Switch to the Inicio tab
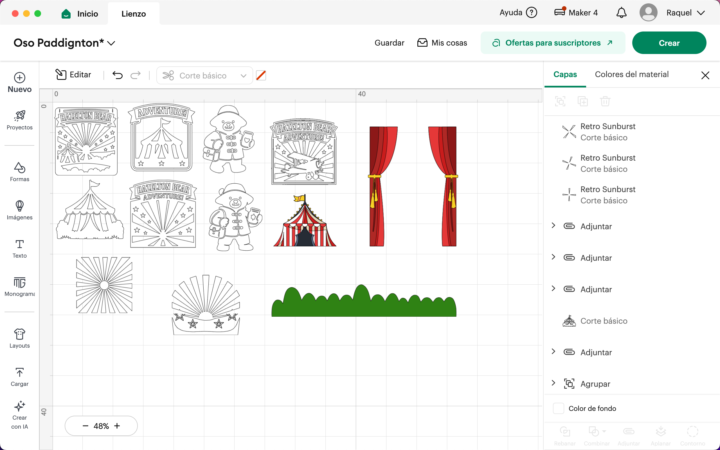Screen dimensions: 720x450 click(80, 14)
